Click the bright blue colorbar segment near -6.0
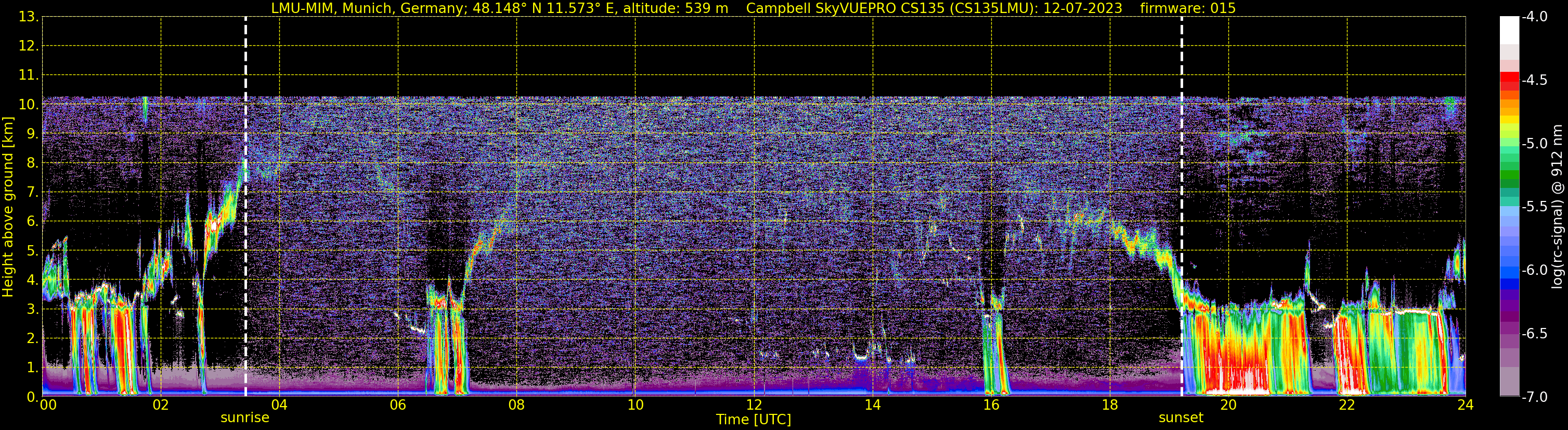 tap(1510, 273)
